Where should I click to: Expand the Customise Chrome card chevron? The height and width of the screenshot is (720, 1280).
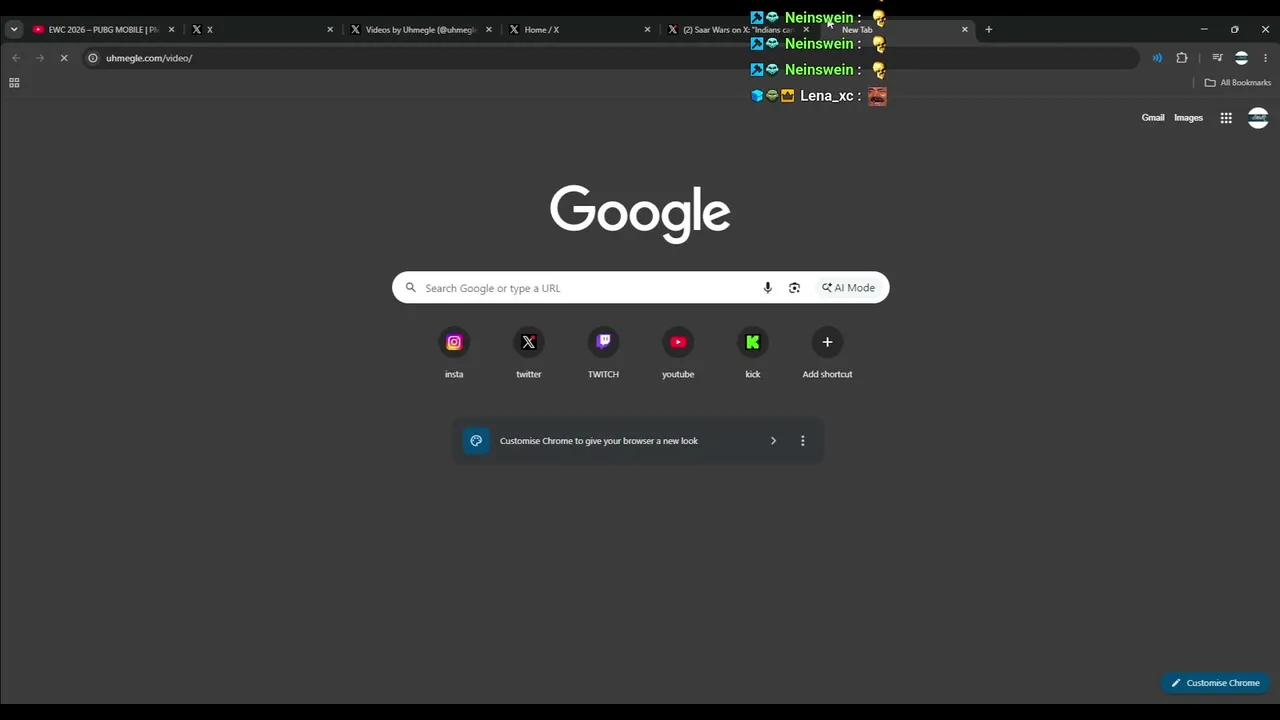point(773,441)
